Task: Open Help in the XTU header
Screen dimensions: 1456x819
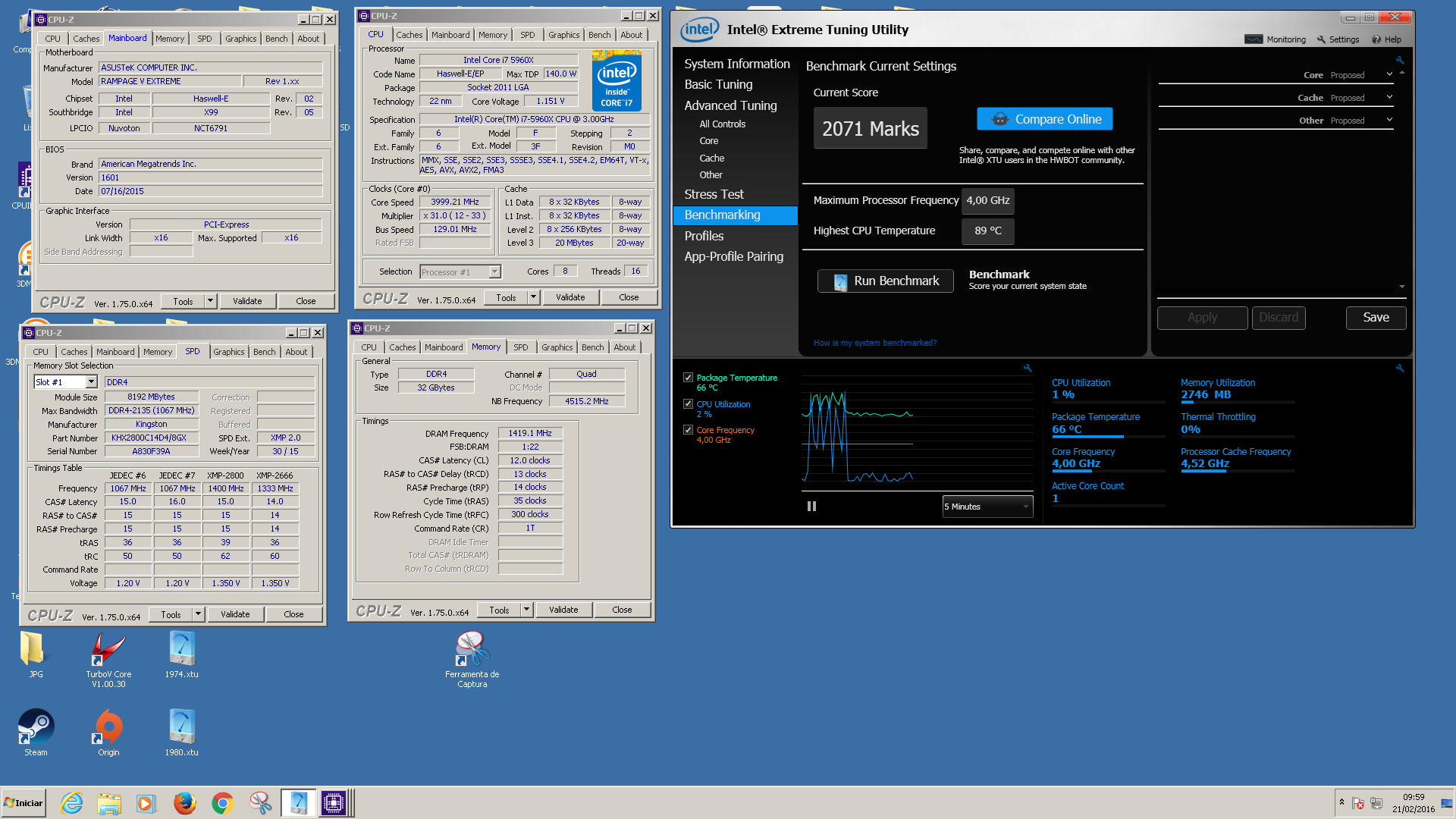Action: point(1387,39)
